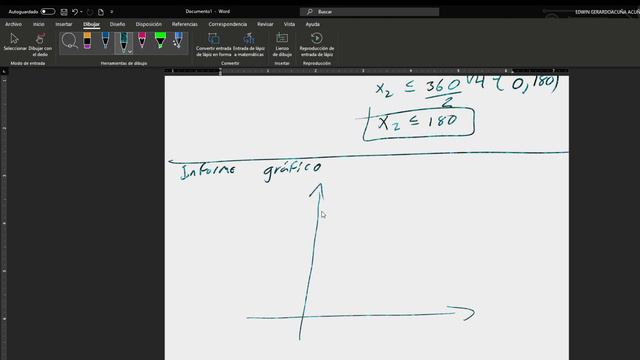
Task: Click Convertir entrada de lápiz en forma
Action: pyautogui.click(x=213, y=45)
